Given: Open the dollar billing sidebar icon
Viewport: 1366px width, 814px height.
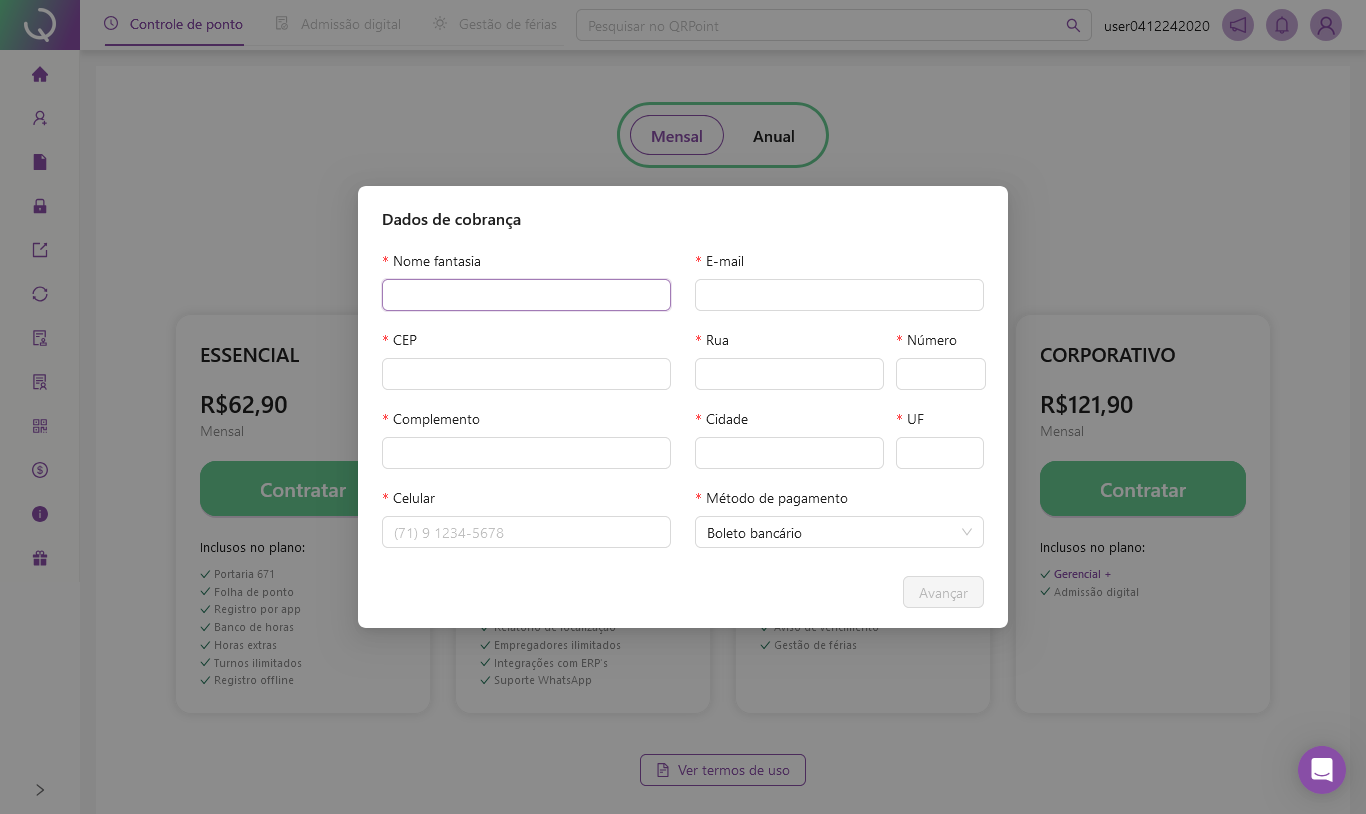Looking at the screenshot, I should point(40,470).
